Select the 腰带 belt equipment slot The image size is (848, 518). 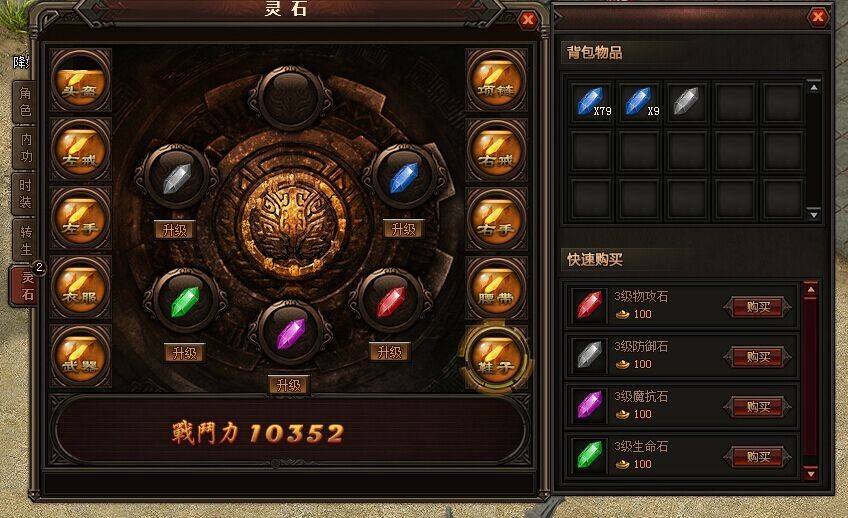point(496,288)
